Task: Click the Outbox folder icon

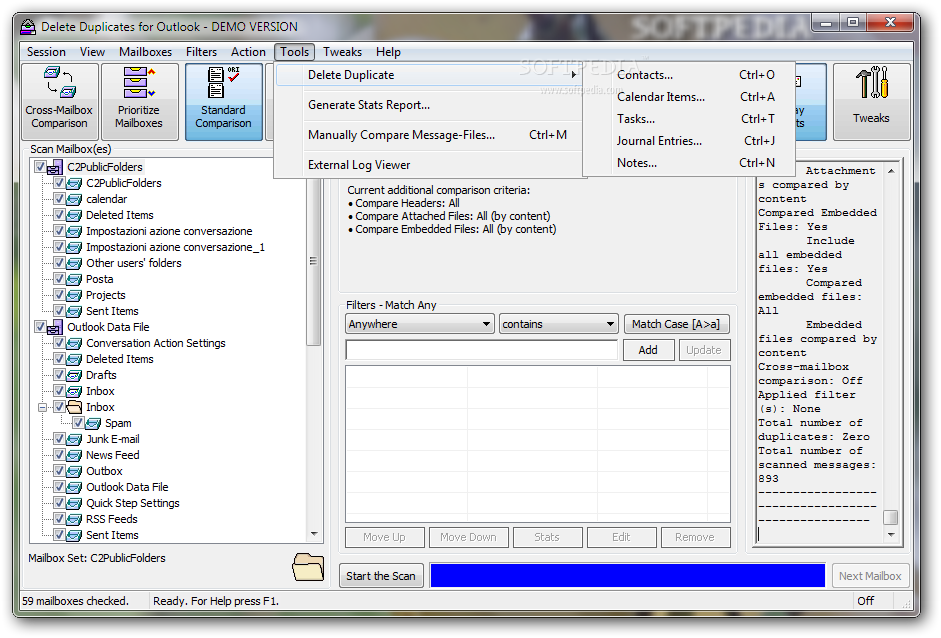Action: tap(74, 472)
